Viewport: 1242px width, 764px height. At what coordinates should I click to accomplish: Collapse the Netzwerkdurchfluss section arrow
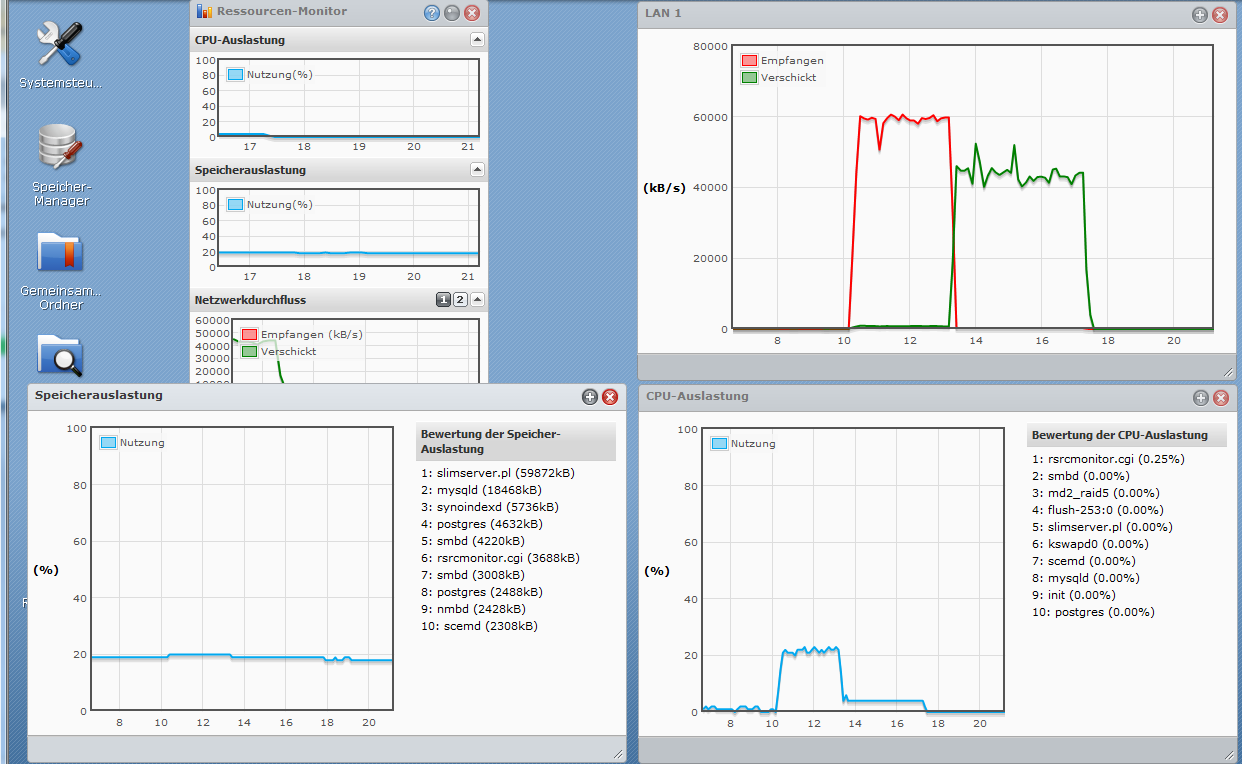coord(477,300)
